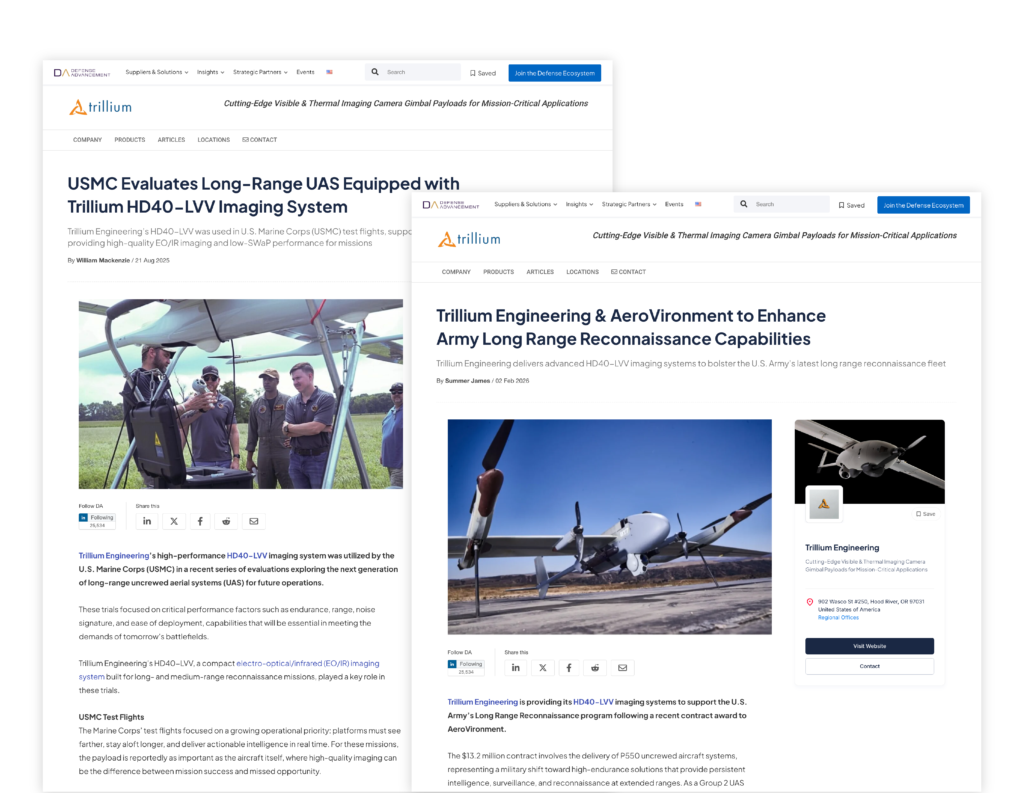
Task: Toggle Saved bookmark in front window header
Action: tap(852, 205)
